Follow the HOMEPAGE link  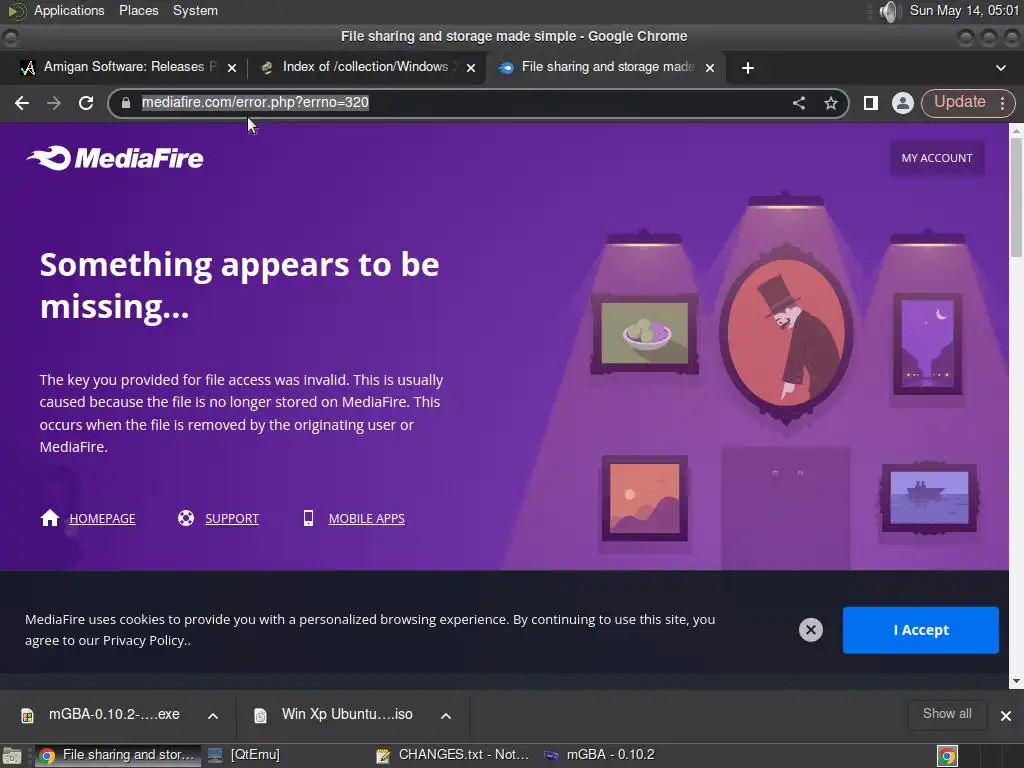(103, 519)
